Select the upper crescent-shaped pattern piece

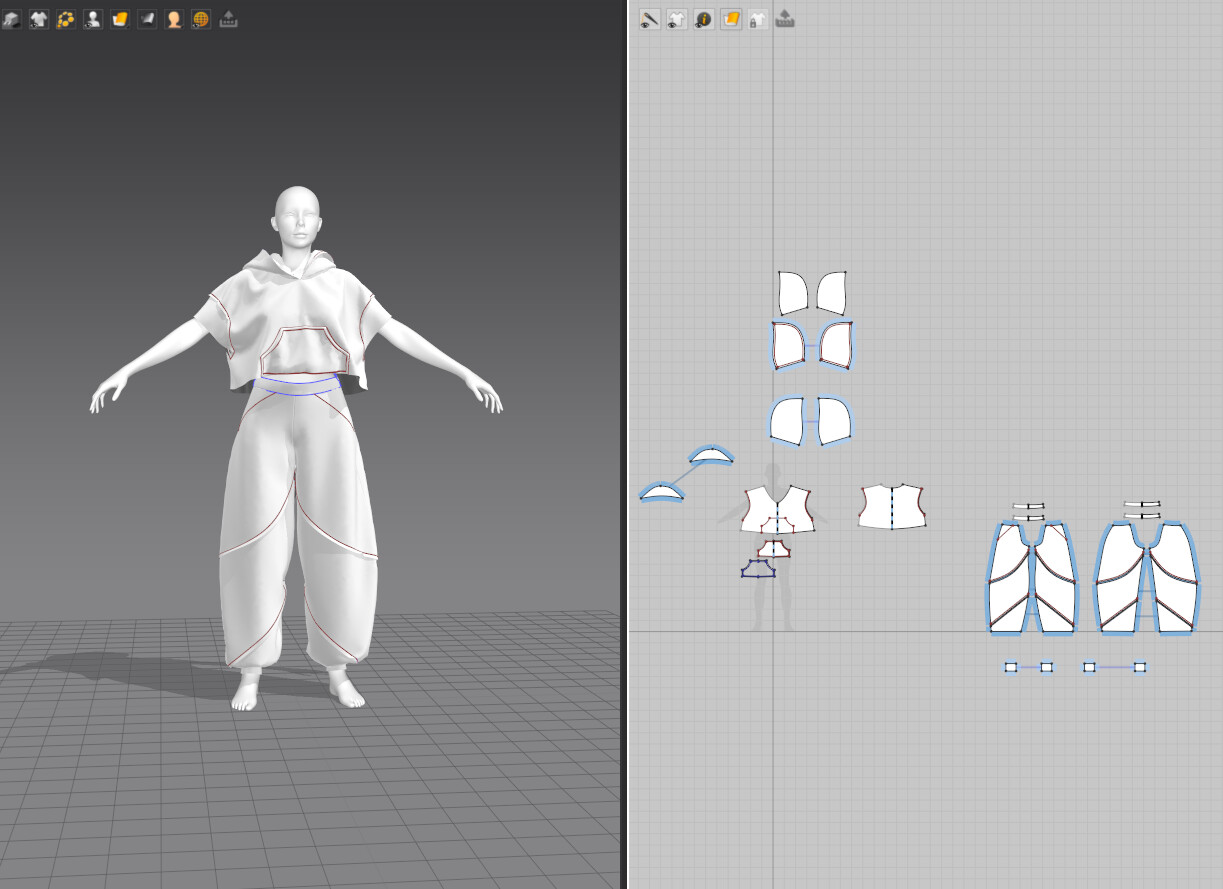pyautogui.click(x=711, y=456)
